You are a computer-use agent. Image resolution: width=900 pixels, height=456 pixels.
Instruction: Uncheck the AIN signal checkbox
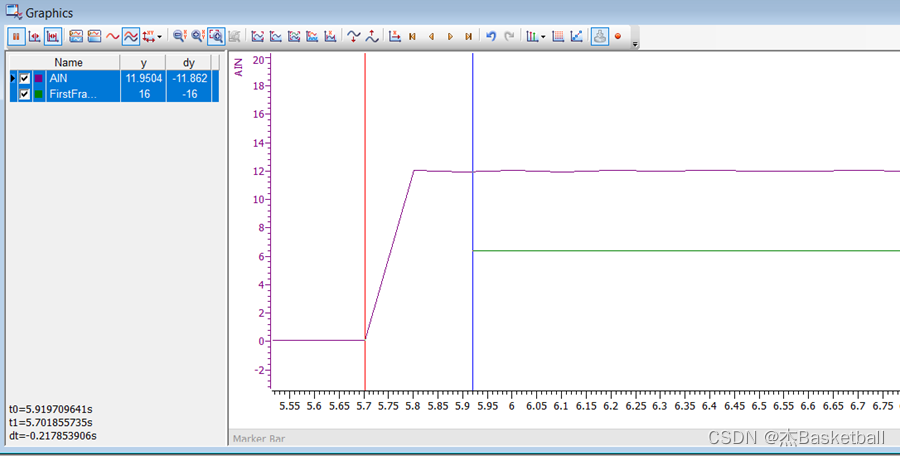(x=25, y=79)
